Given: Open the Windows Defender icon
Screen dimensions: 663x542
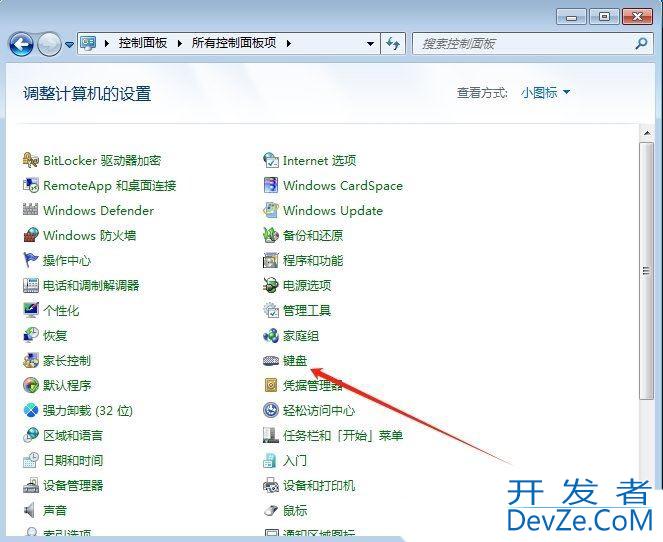Looking at the screenshot, I should [31, 210].
